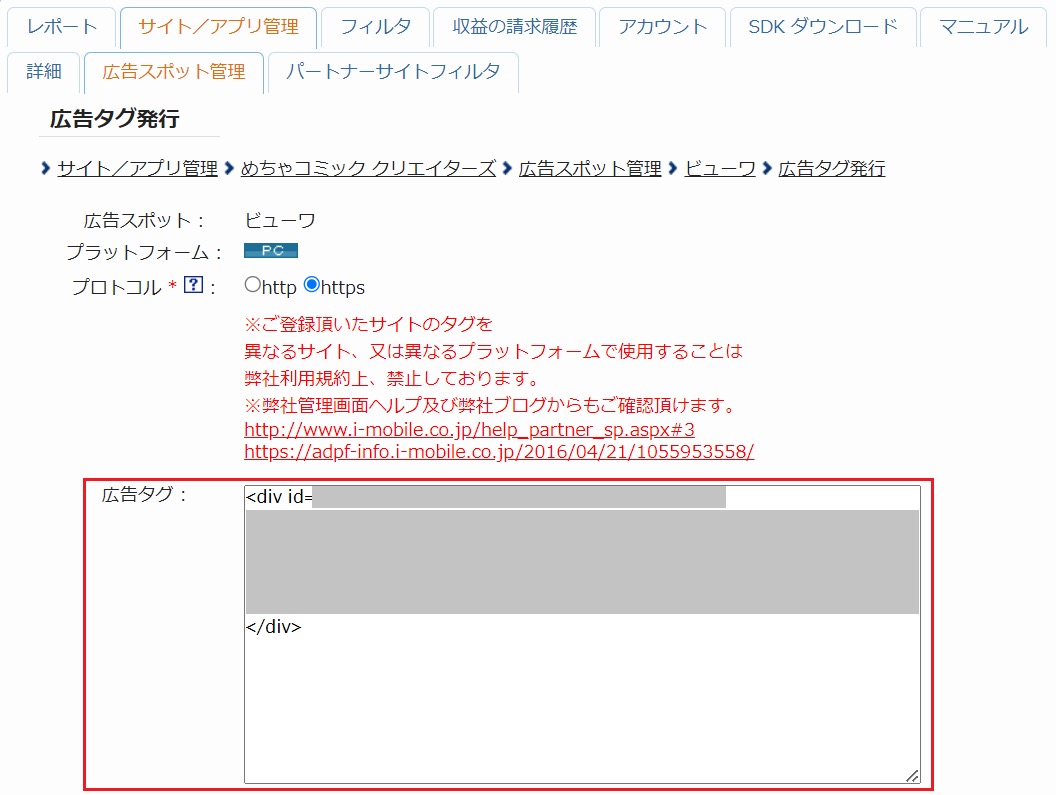Open the adpf-info.i-mobile.co.jp blog link
Viewport: 1056px width, 795px height.
[498, 451]
